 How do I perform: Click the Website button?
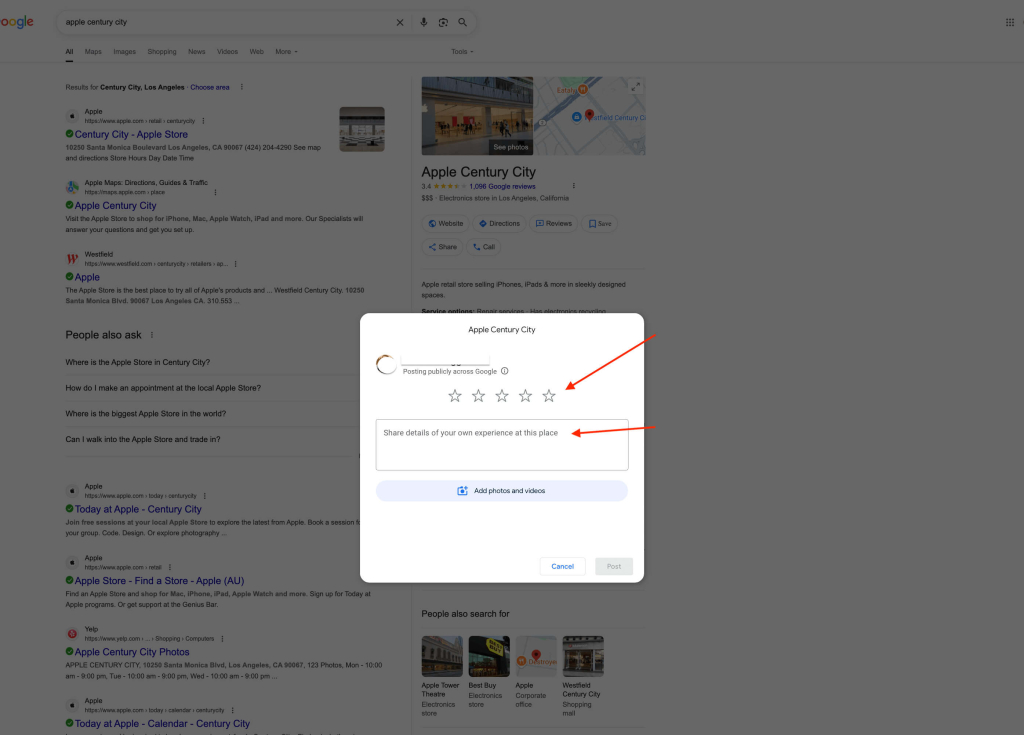(445, 223)
